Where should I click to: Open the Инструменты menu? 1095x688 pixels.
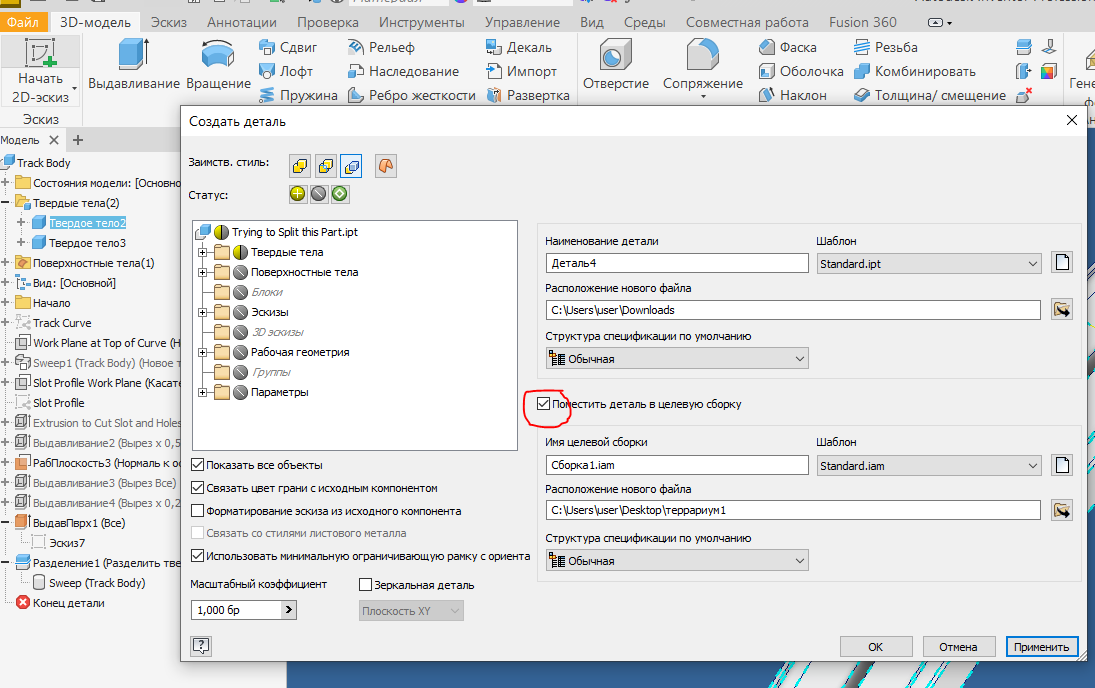[421, 20]
